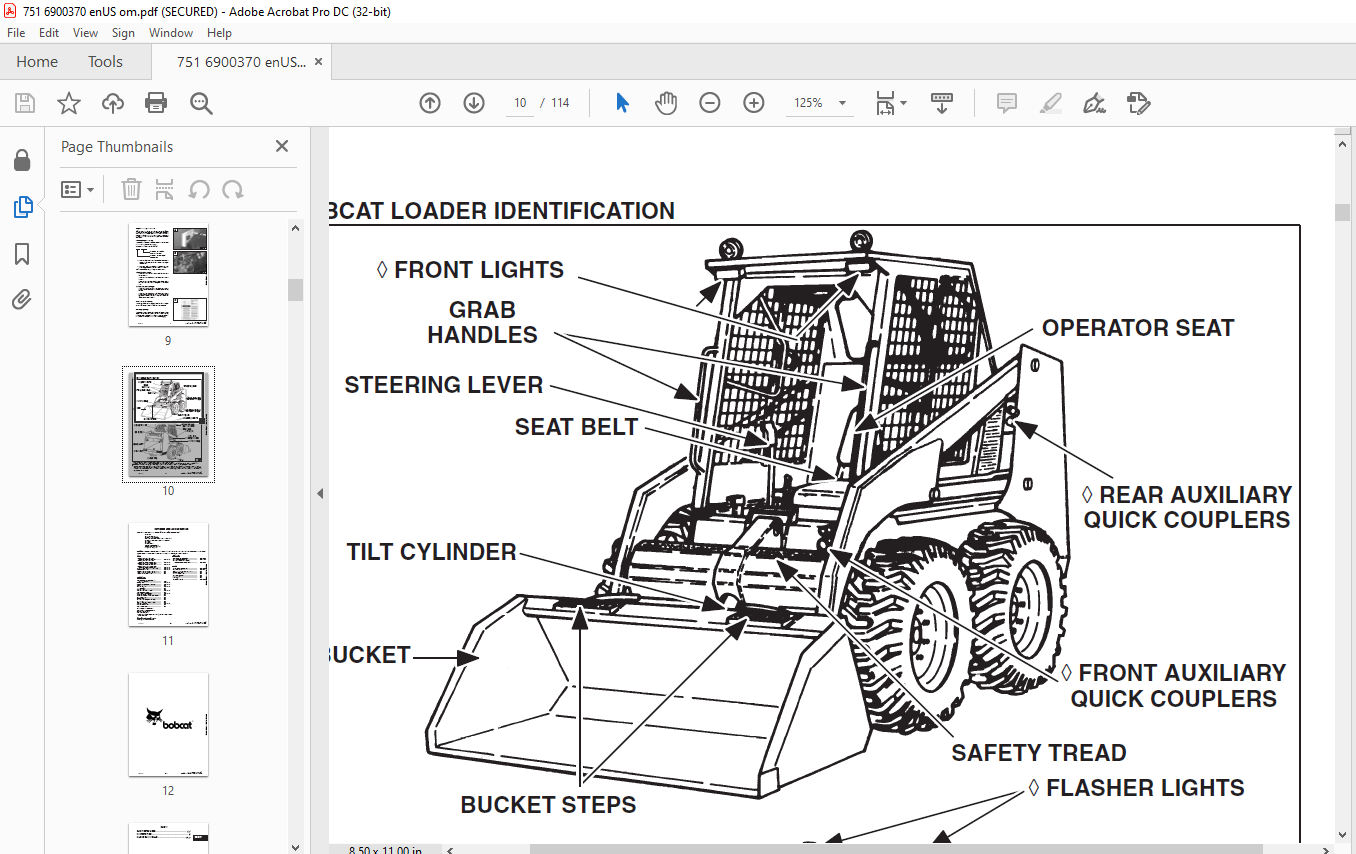Rotate pages counterclockwise
The image size is (1356, 854).
(199, 189)
